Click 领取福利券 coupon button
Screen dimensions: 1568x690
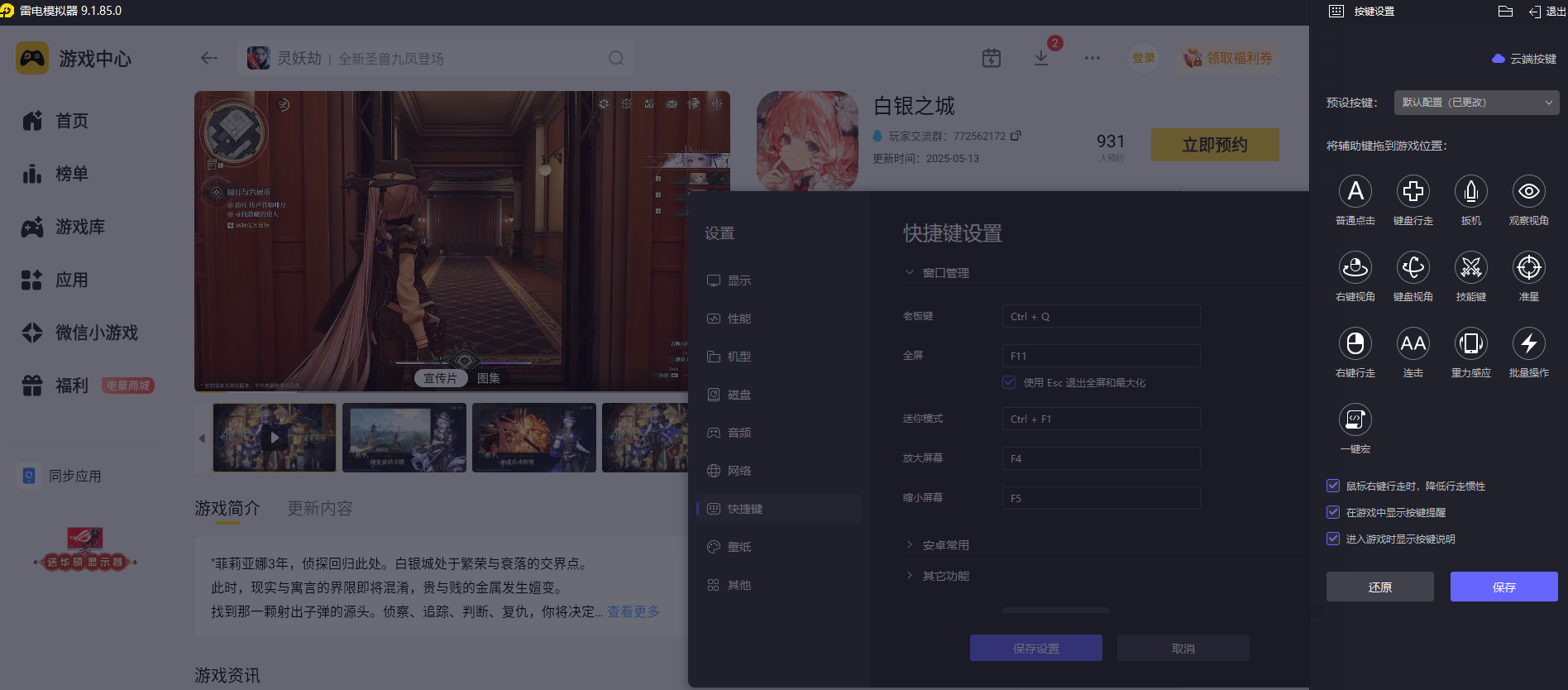pyautogui.click(x=1228, y=58)
